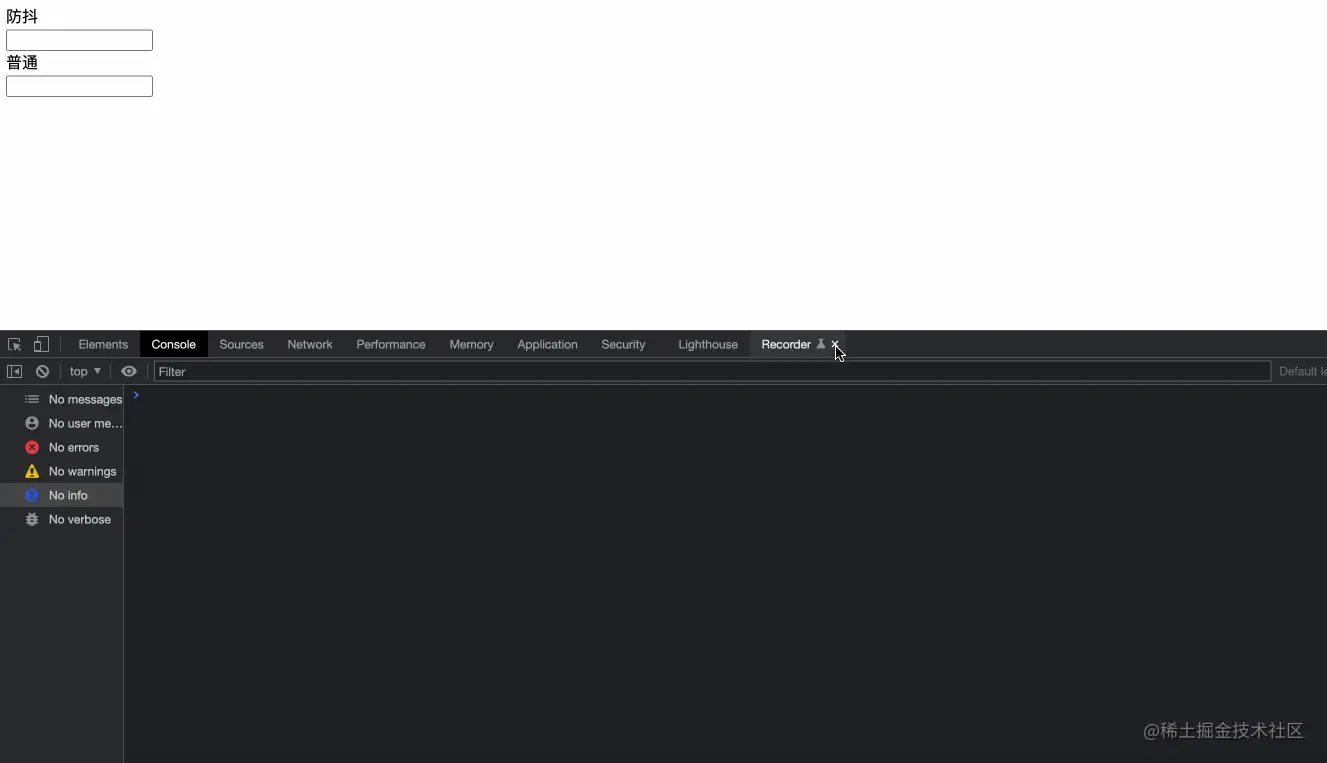The height and width of the screenshot is (763, 1327).
Task: Select the No verbose filter row
Action: [x=62, y=519]
